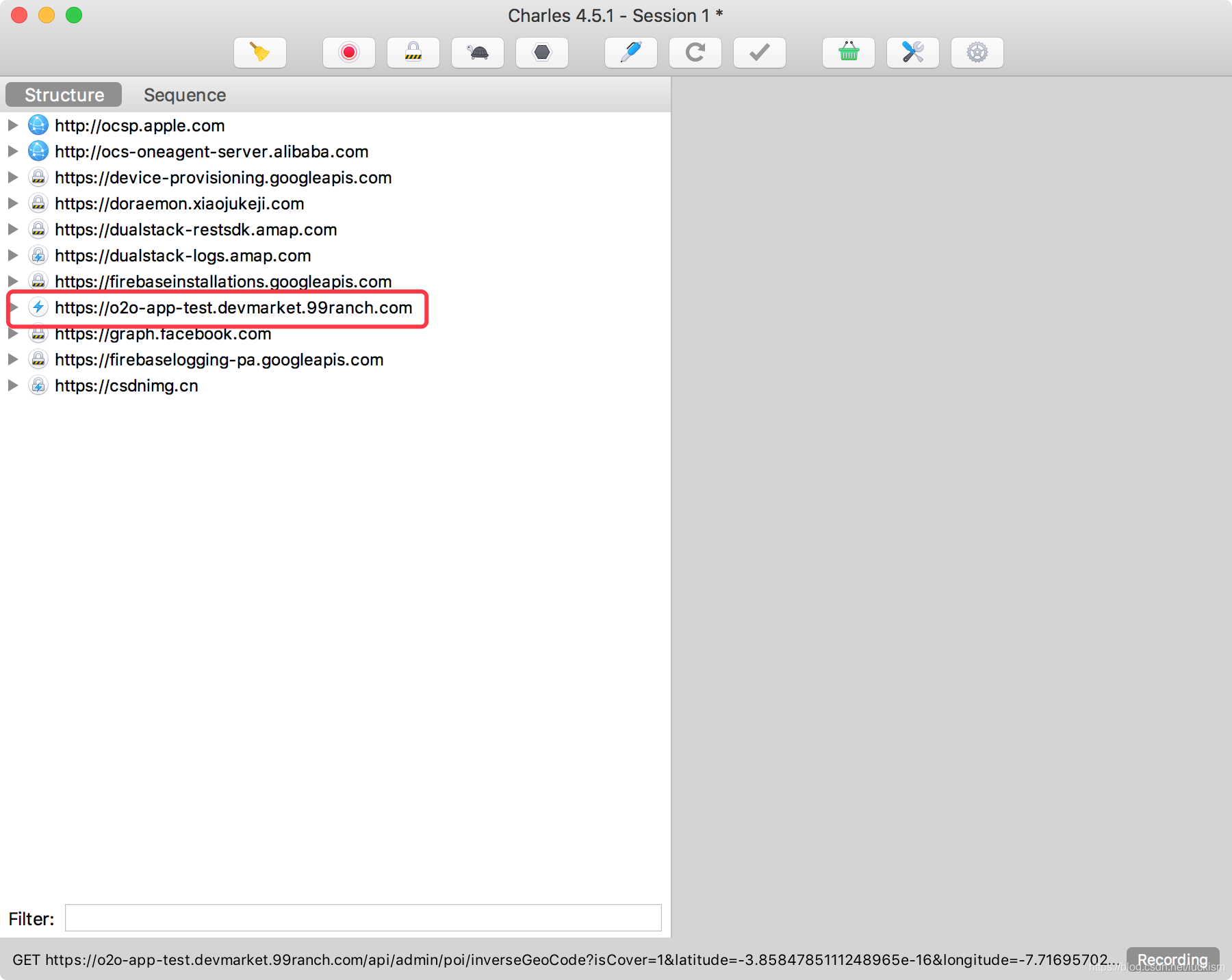Screen dimensions: 1232x980
Task: Select https://graph.facebook.com entry
Action: 163,333
